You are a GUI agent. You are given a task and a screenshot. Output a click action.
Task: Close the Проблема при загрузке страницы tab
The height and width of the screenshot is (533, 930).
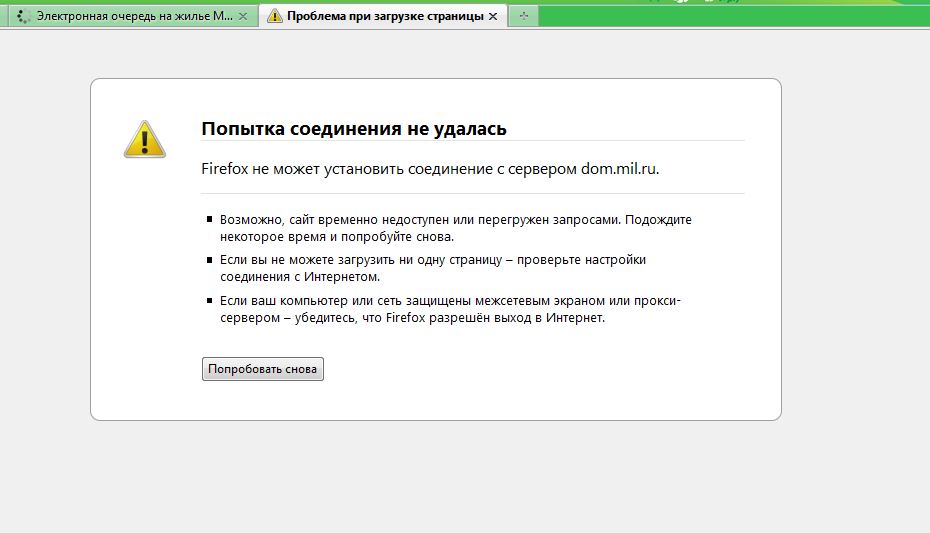point(492,17)
